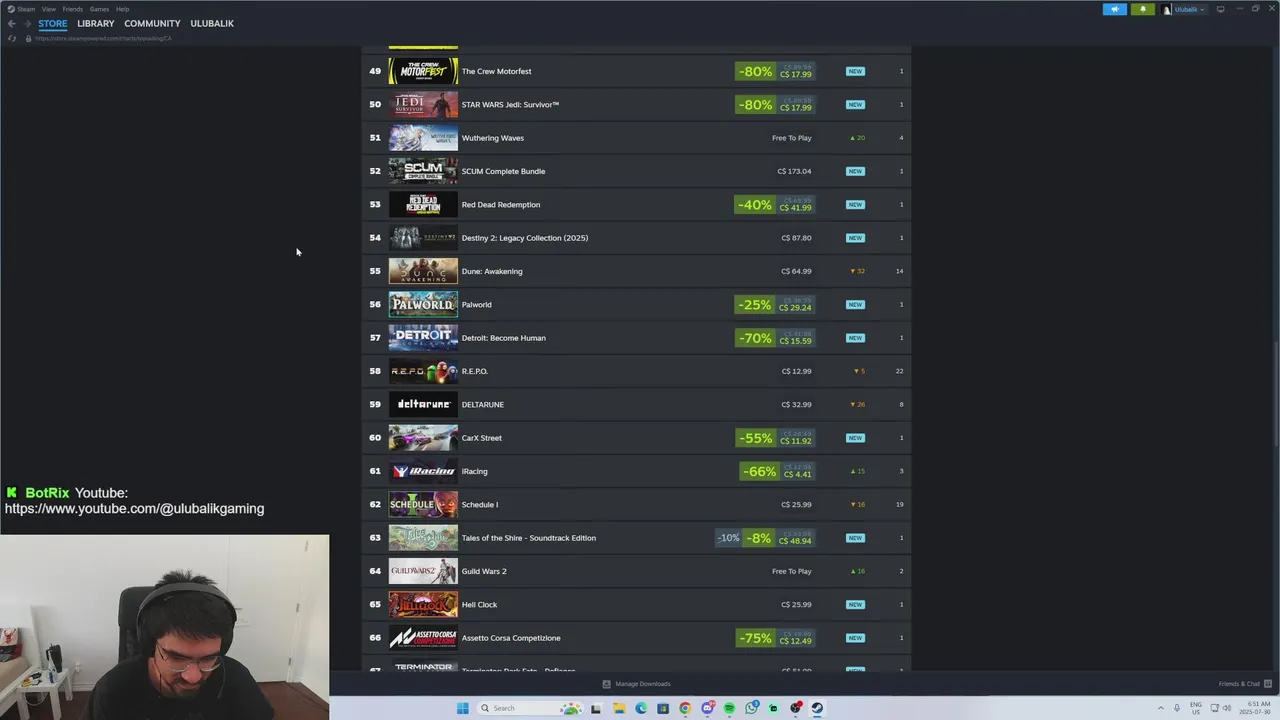
Task: Go forward using the forward arrow
Action: tap(27, 23)
